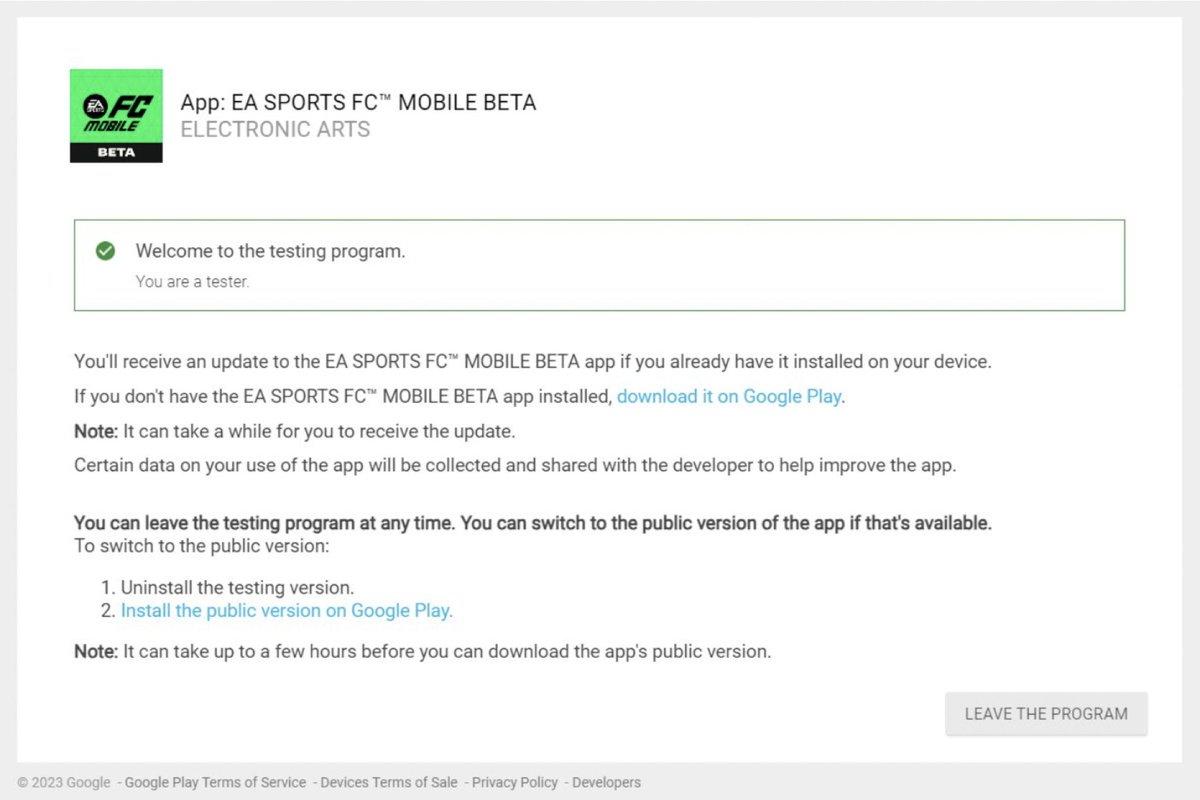The height and width of the screenshot is (800, 1200).
Task: Click the 'You are a tester.' text
Action: (192, 282)
